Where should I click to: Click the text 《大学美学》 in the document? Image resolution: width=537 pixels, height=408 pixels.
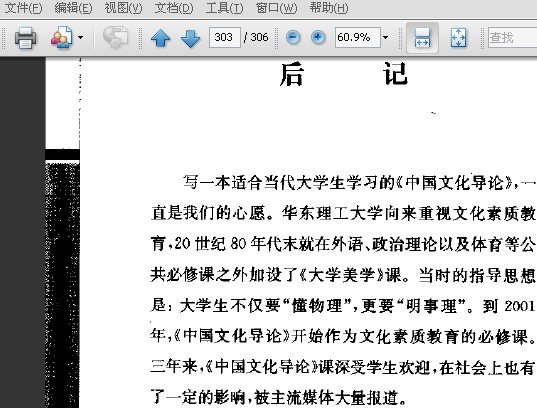(x=342, y=274)
